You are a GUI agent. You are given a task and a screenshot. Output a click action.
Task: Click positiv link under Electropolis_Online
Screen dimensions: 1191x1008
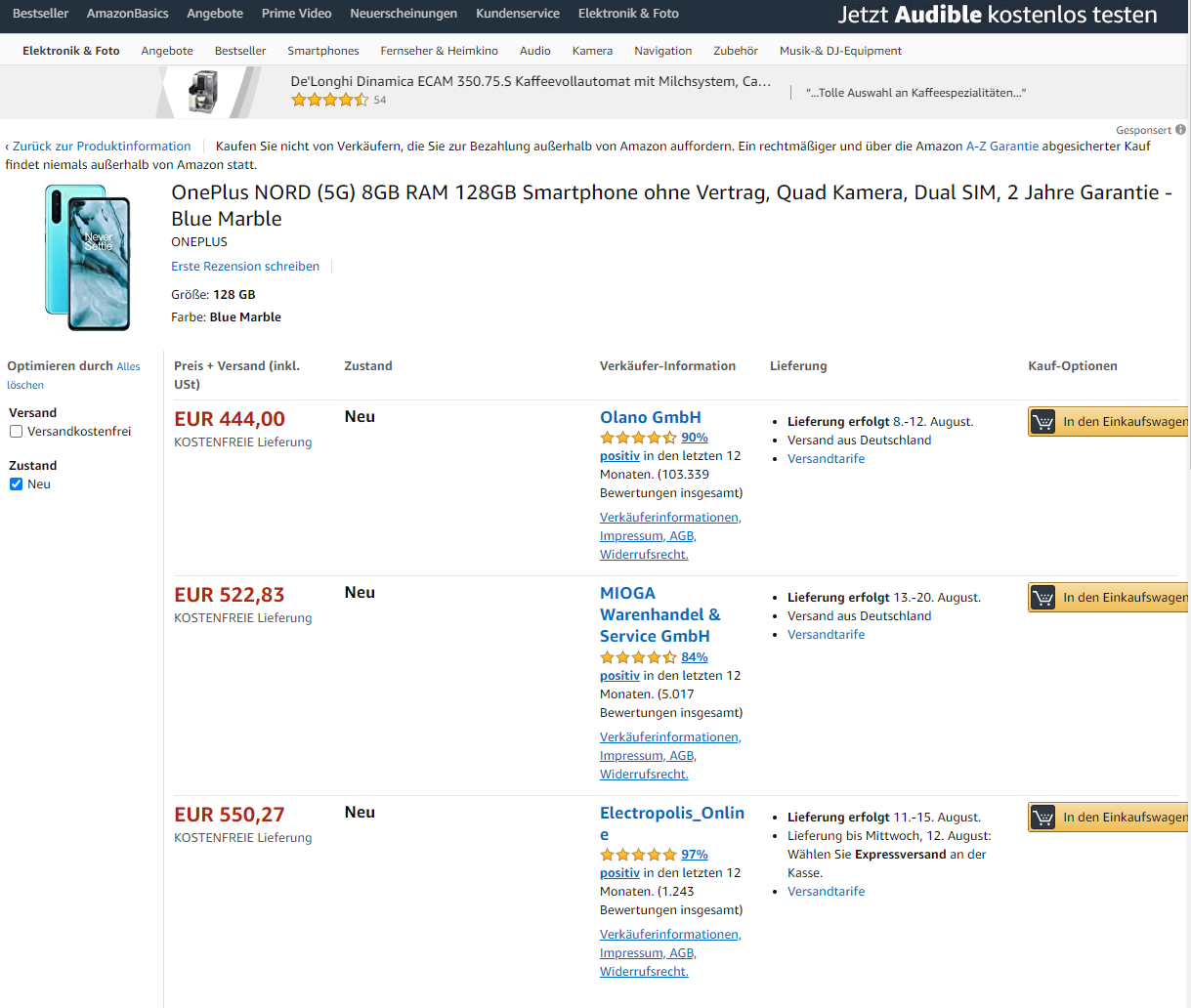(619, 873)
